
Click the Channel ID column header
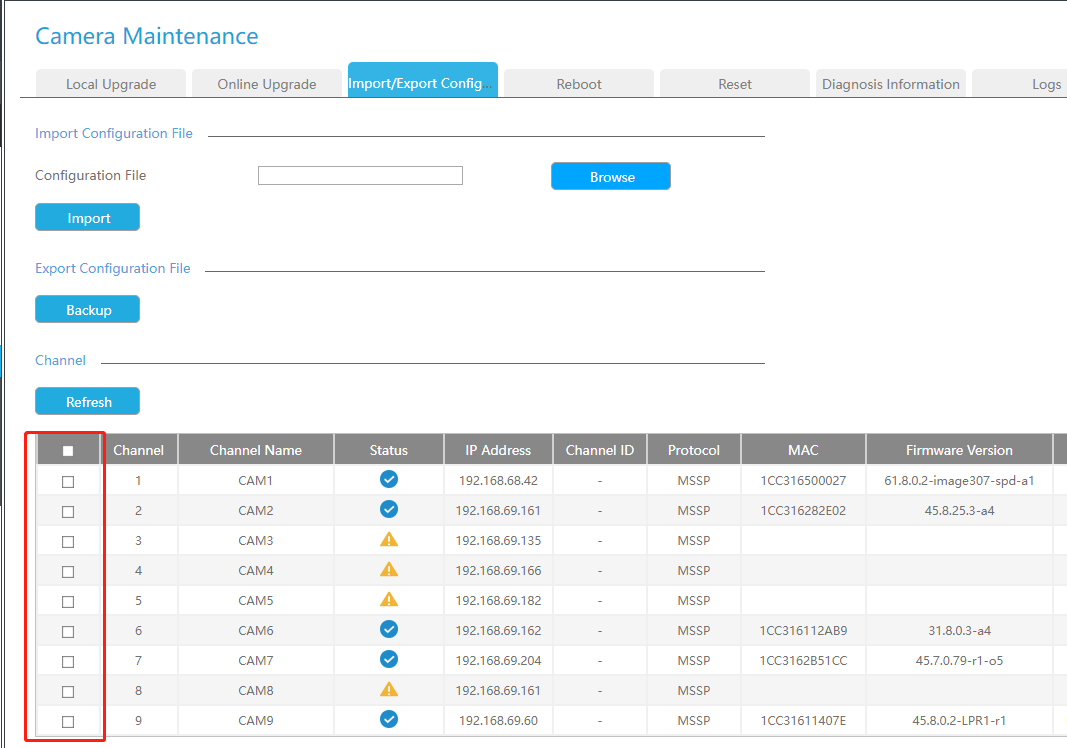coord(600,450)
